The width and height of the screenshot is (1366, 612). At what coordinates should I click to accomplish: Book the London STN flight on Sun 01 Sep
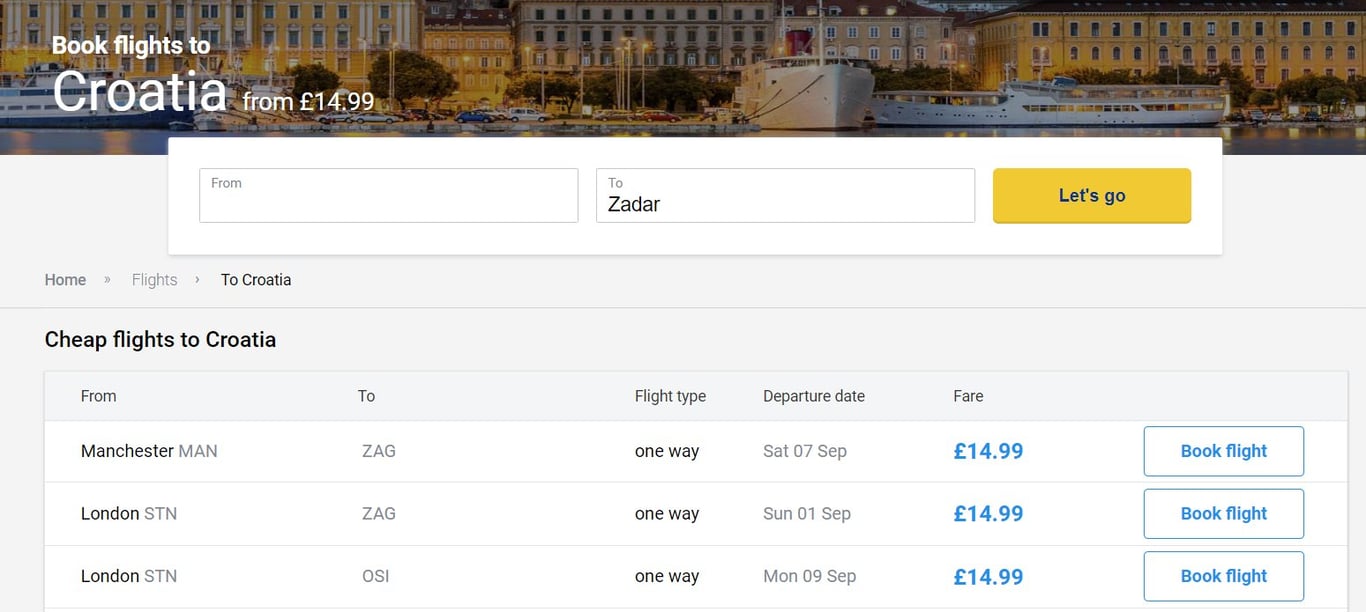tap(1223, 514)
